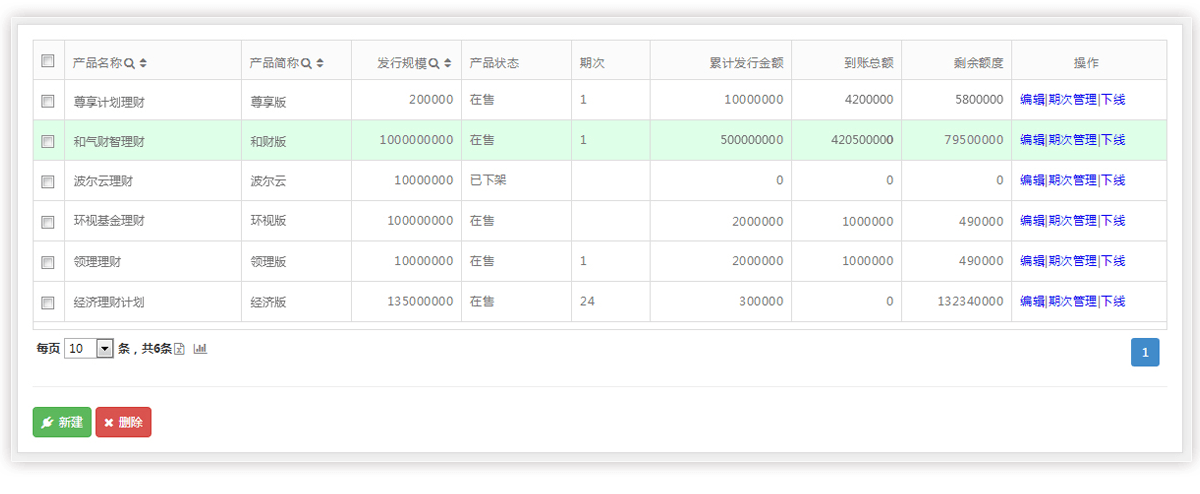Open the bar chart icon below the table
The height and width of the screenshot is (494, 1200).
tap(200, 348)
